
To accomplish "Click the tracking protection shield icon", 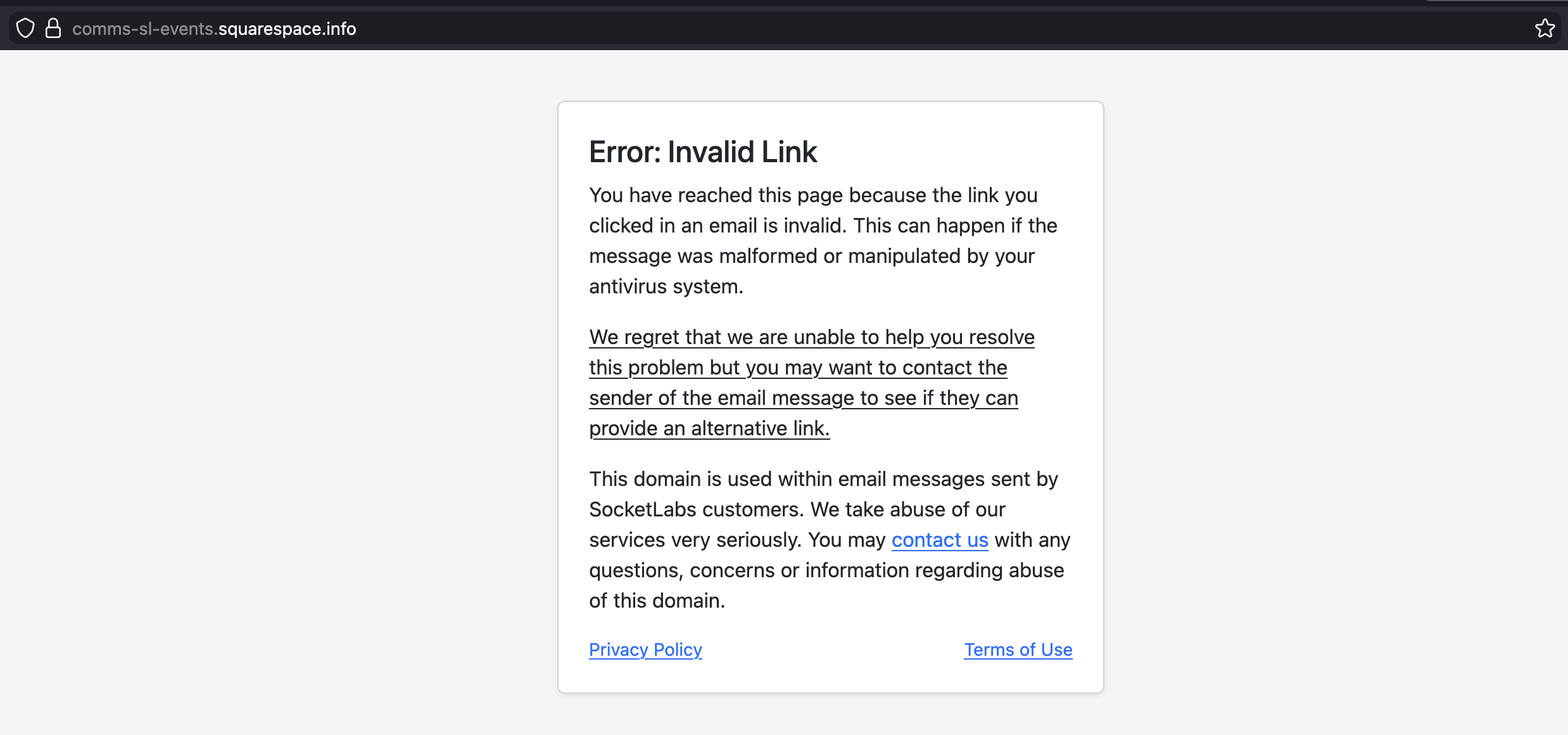I will [x=25, y=29].
